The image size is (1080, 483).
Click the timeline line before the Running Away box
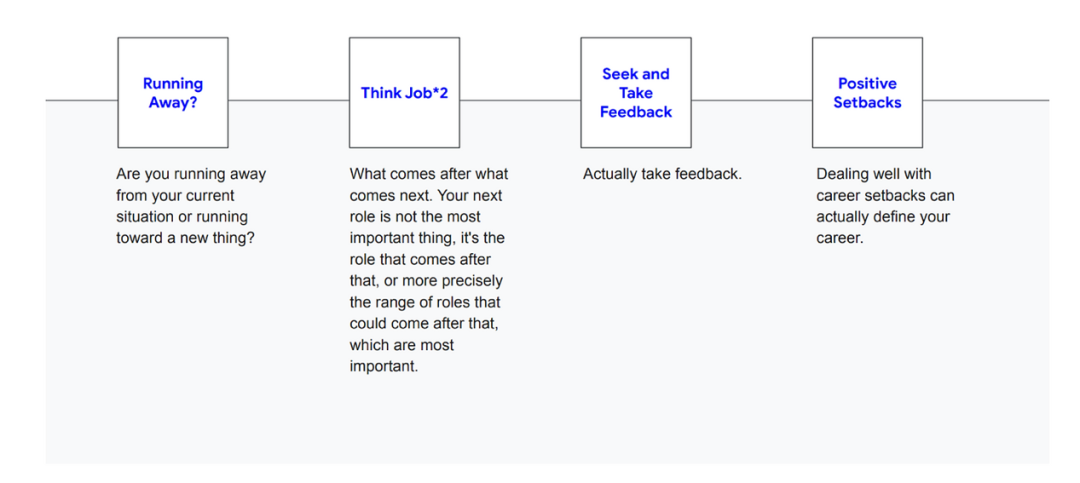[x=81, y=101]
